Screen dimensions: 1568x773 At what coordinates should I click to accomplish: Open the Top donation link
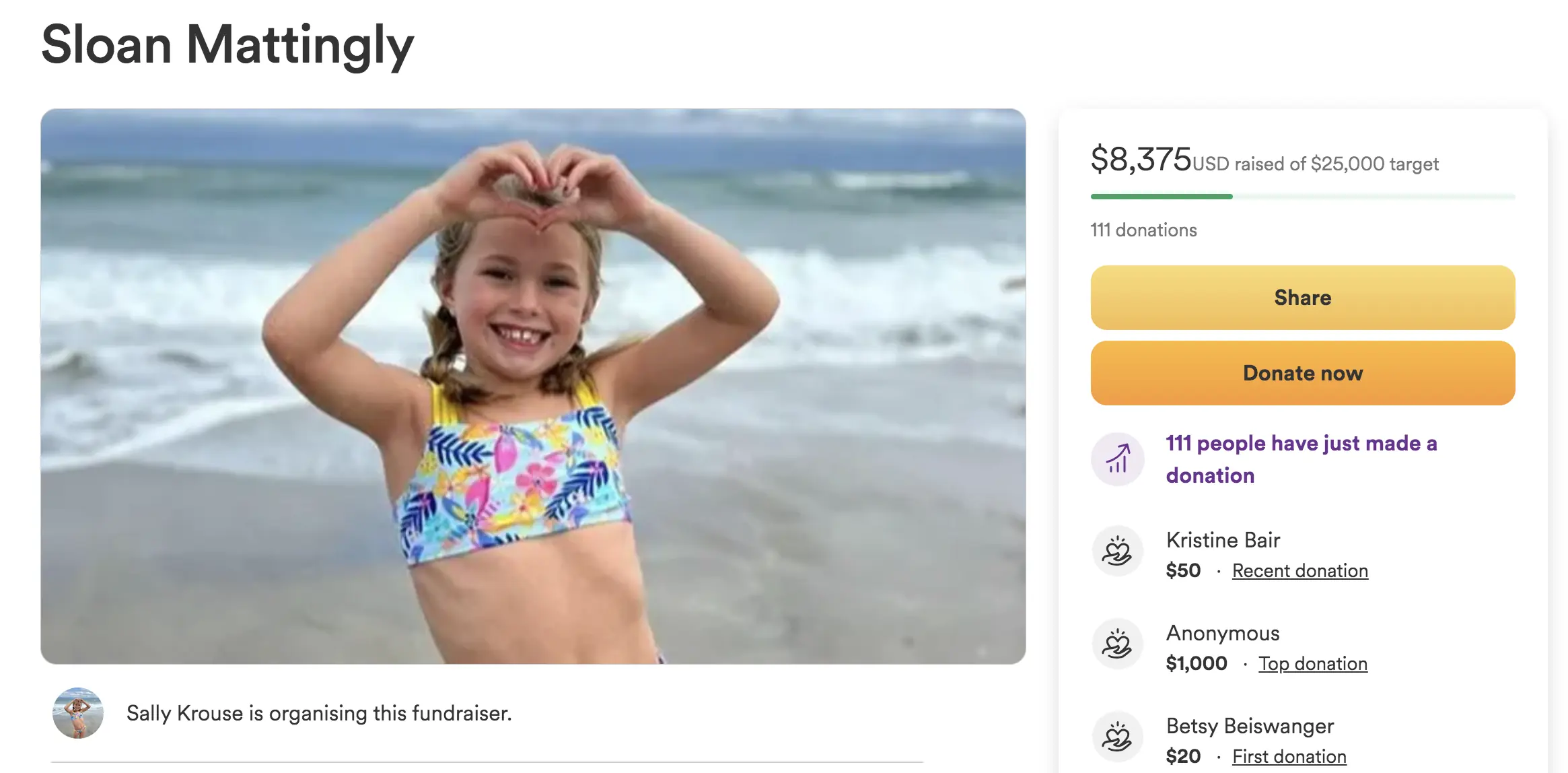coord(1312,664)
